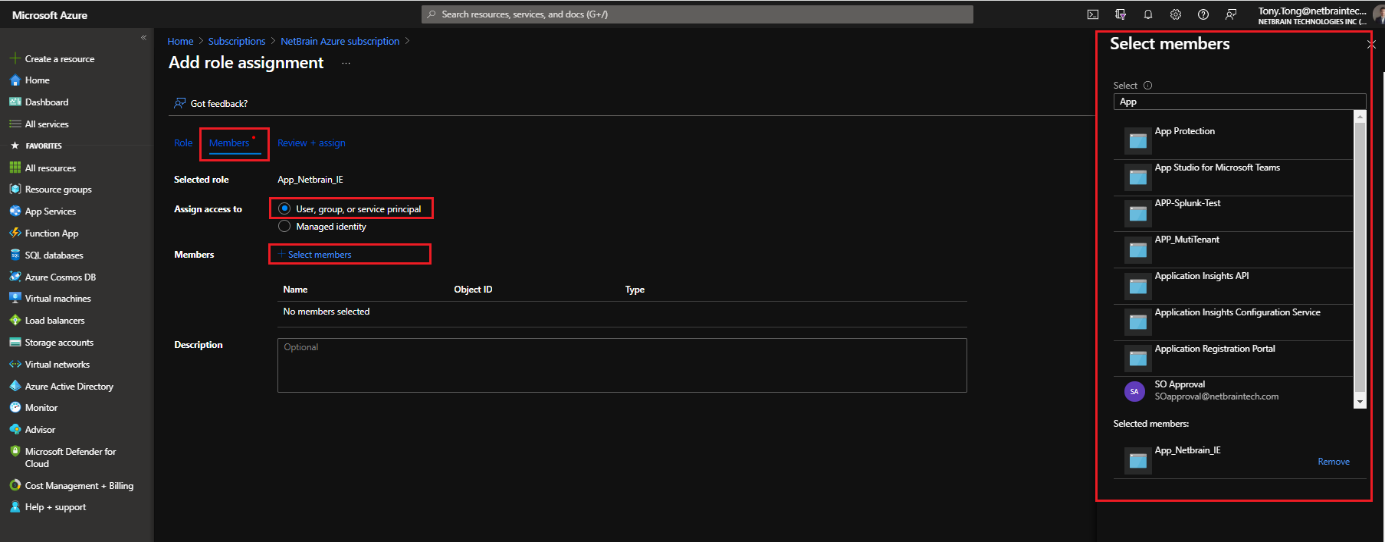Image resolution: width=1385 pixels, height=542 pixels.
Task: Open the feedback icon in top bar
Action: point(1231,14)
